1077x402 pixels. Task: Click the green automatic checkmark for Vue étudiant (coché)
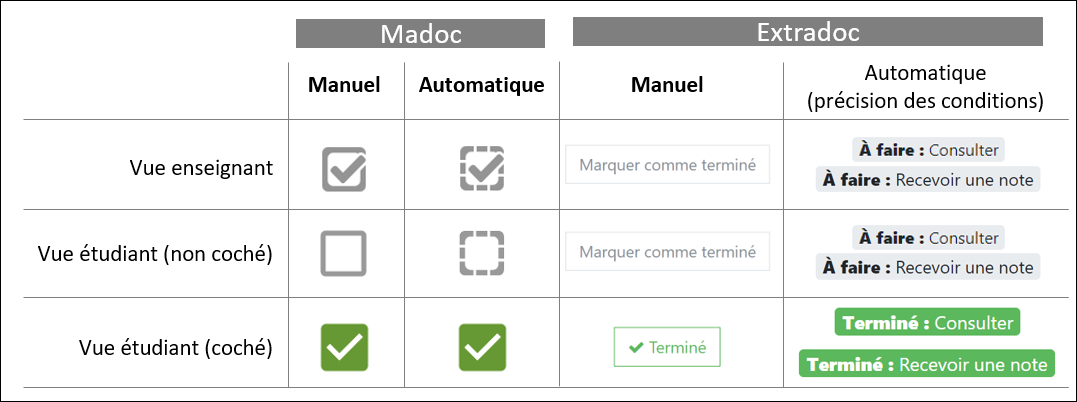[481, 347]
